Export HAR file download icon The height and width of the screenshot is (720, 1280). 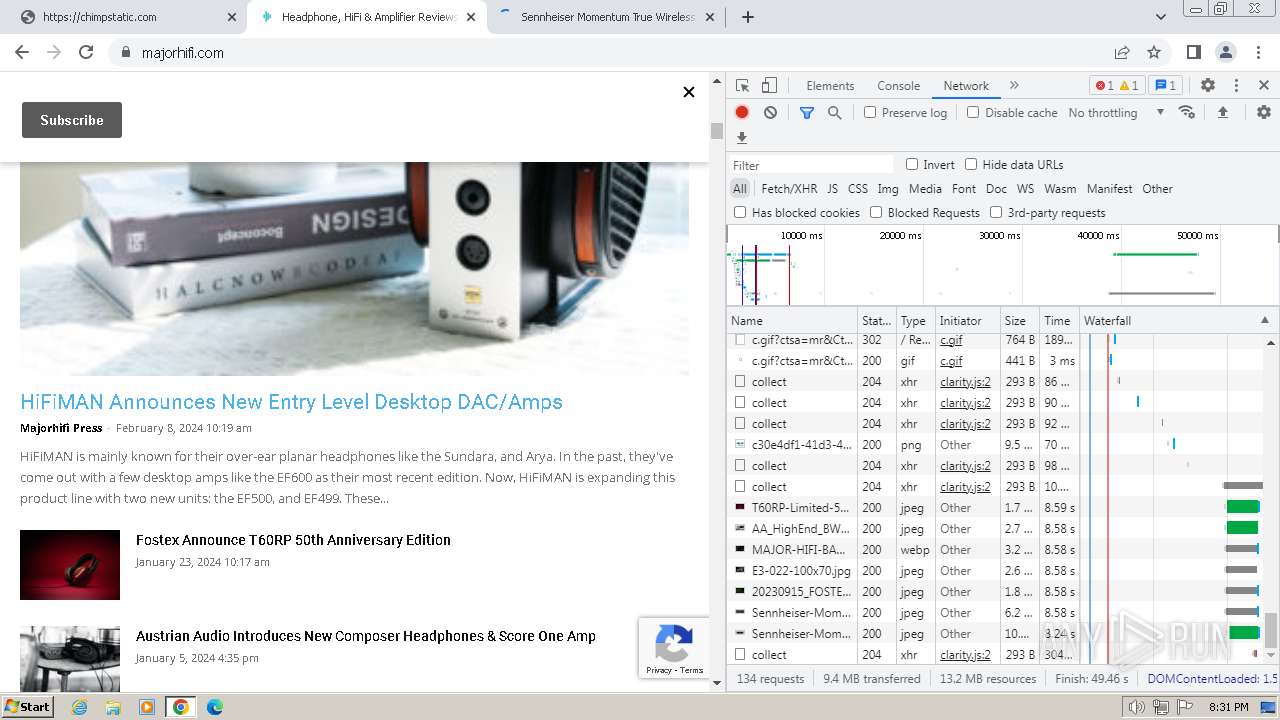(x=742, y=138)
